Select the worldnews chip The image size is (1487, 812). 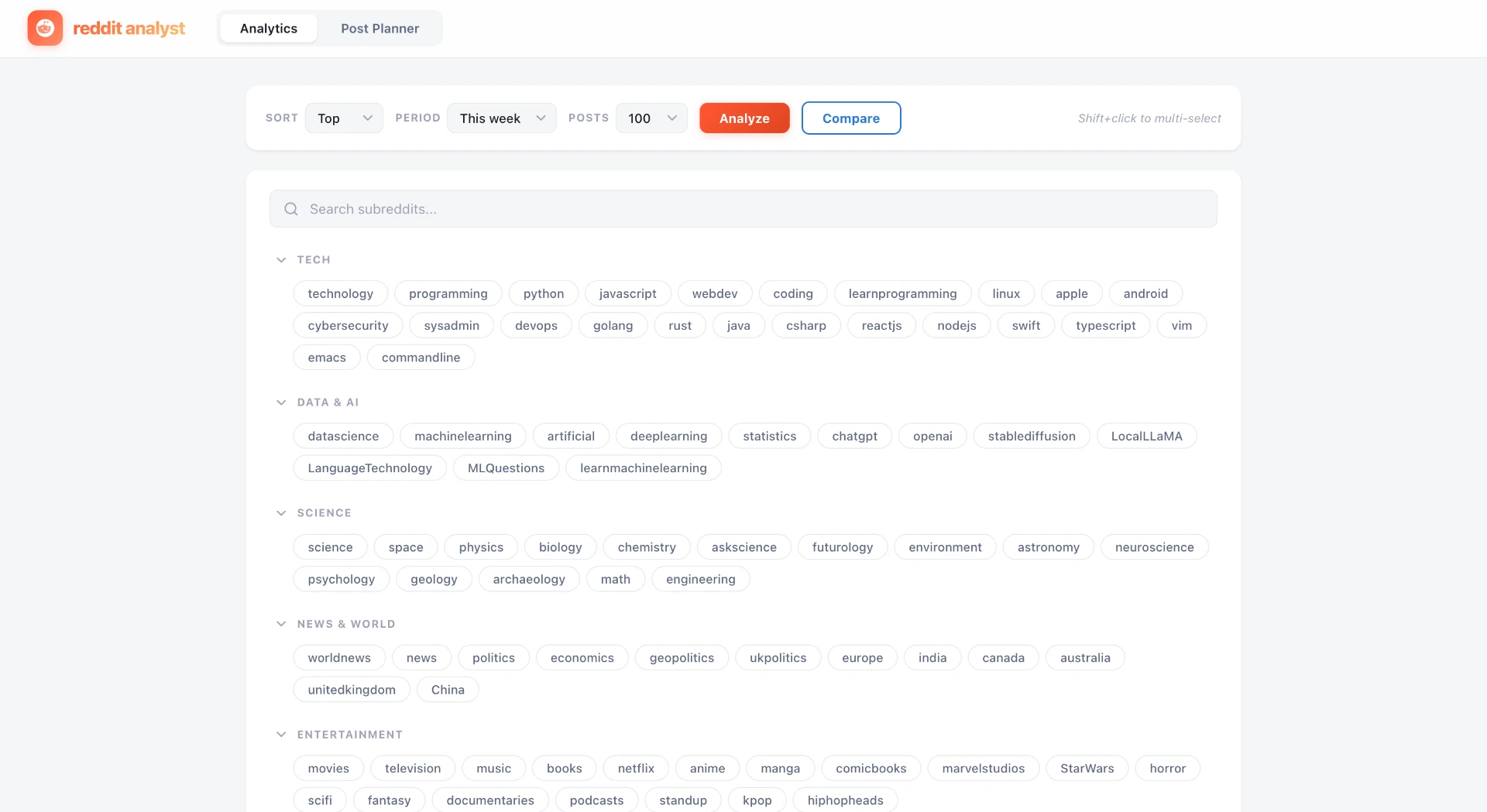click(x=339, y=658)
